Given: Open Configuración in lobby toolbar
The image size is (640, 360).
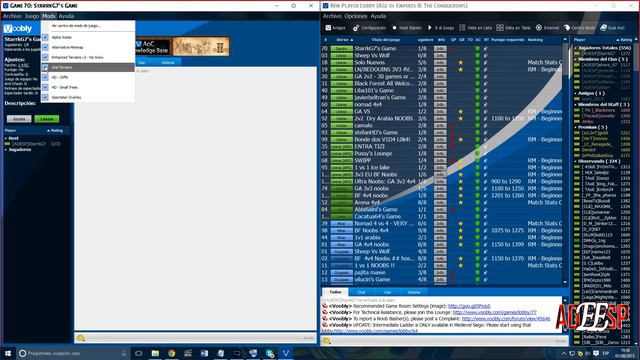Looking at the screenshot, I should point(369,28).
